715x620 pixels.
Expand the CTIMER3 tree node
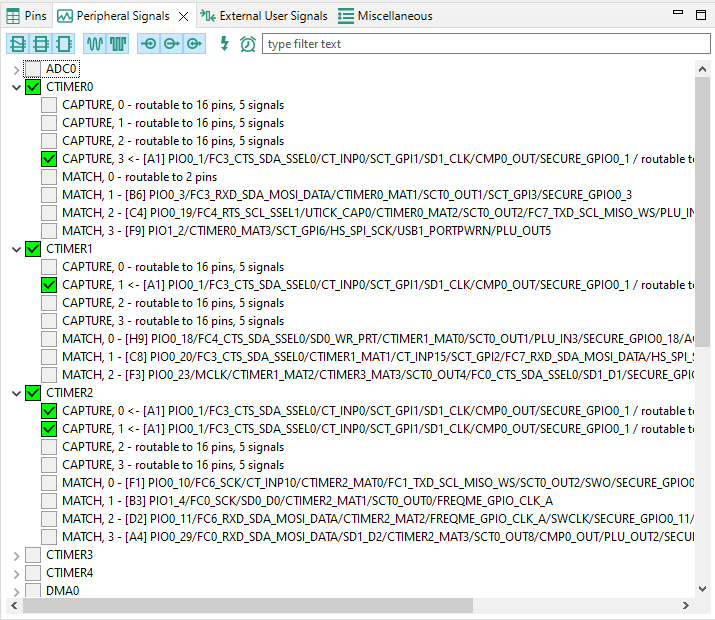[x=16, y=556]
